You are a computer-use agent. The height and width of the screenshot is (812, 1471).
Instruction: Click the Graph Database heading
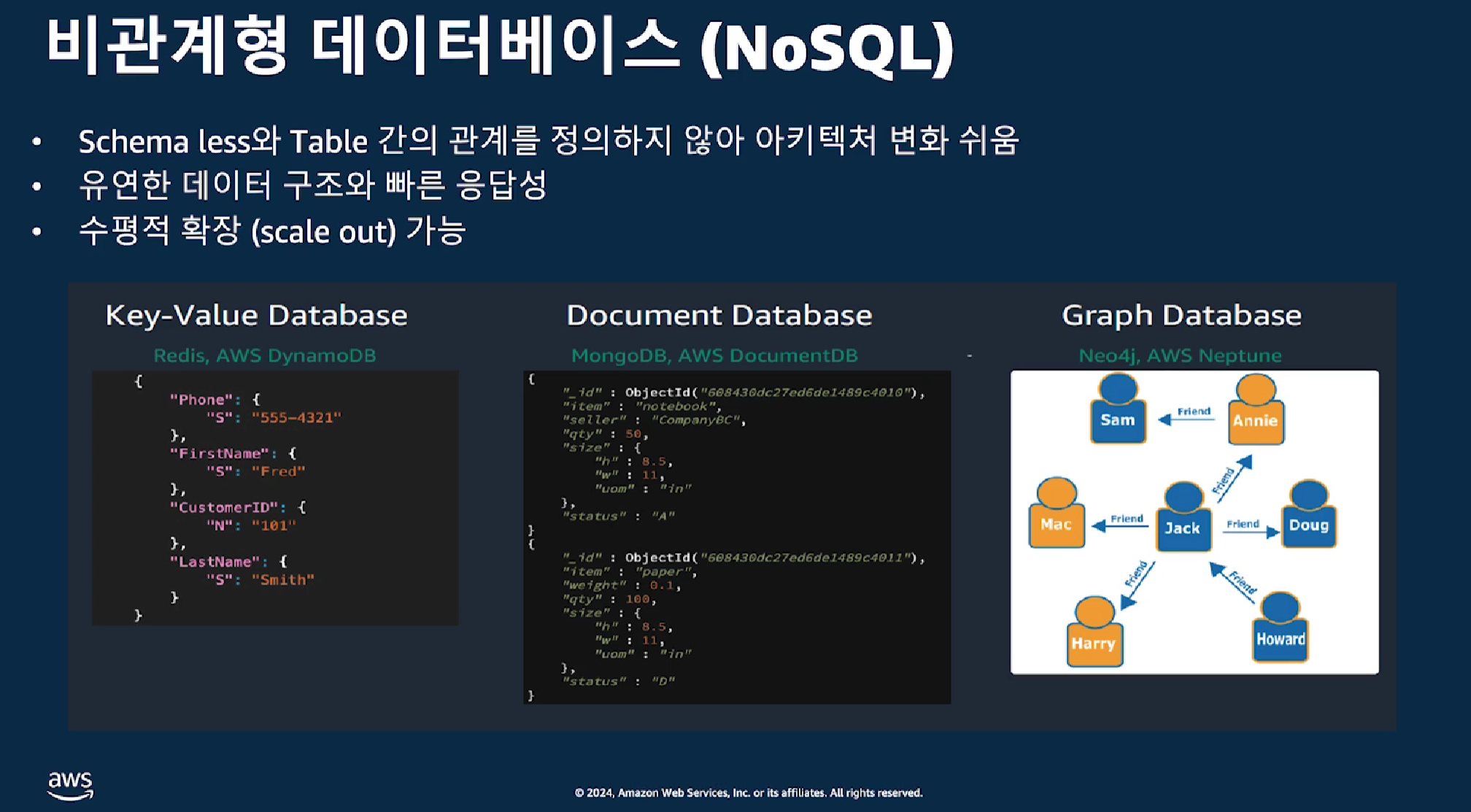tap(1182, 315)
